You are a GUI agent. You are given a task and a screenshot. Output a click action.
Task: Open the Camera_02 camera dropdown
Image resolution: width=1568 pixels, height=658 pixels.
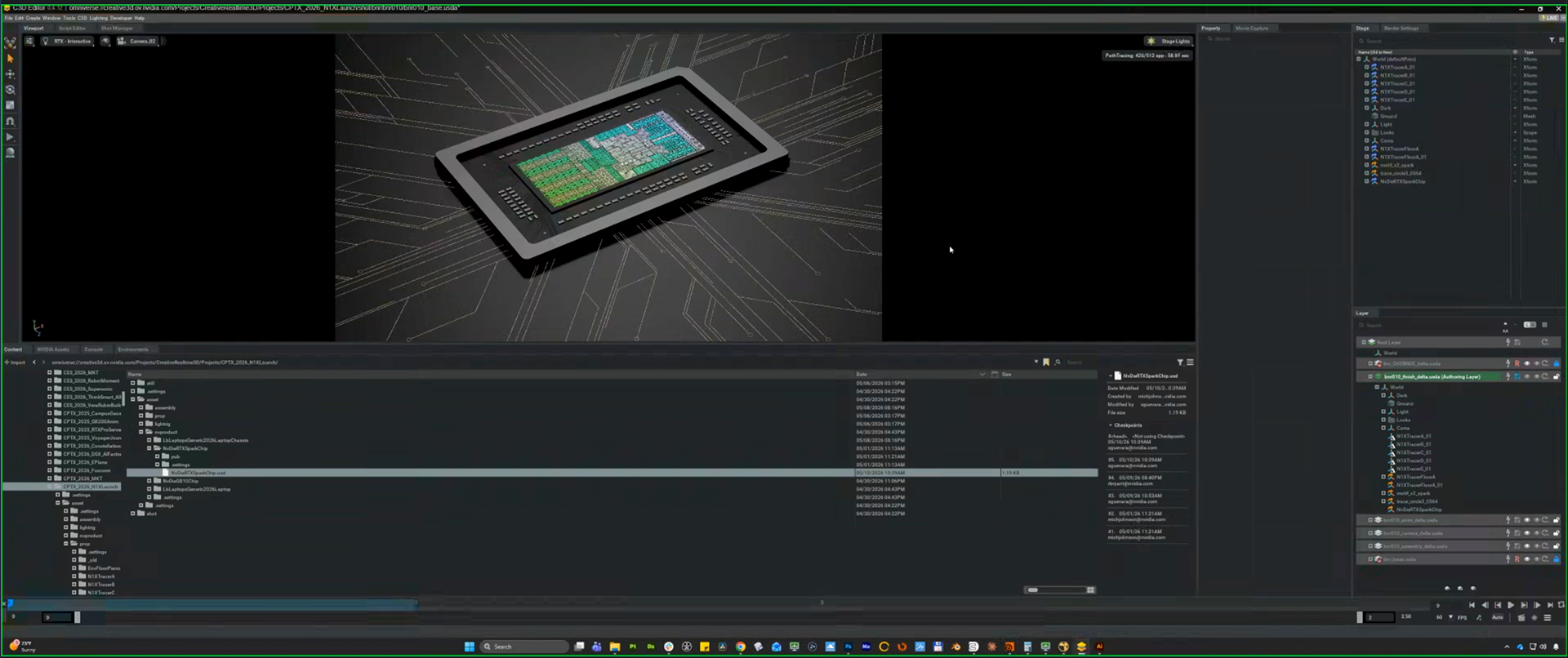(139, 41)
